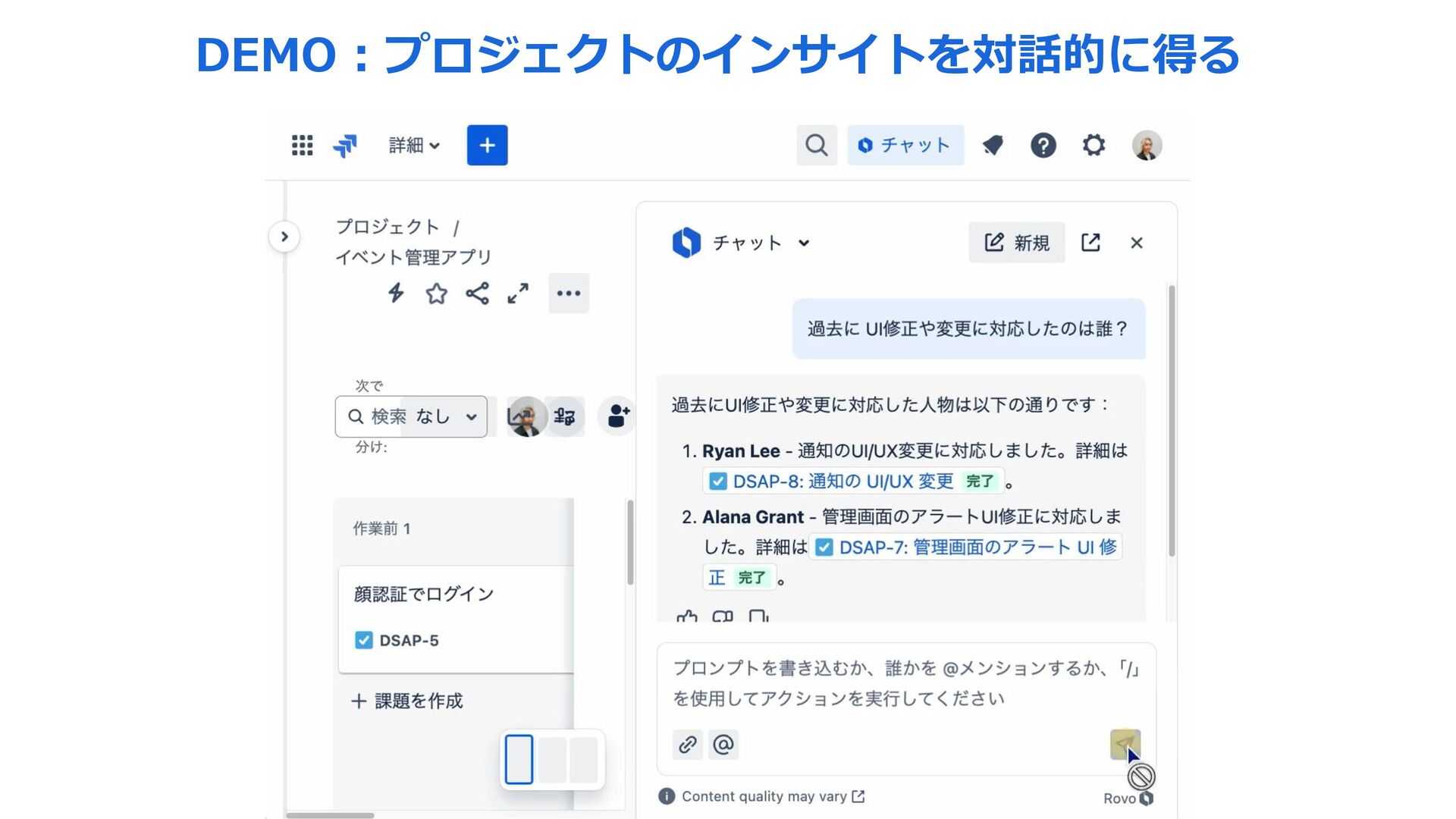Click the share icon under the project name

point(477,293)
